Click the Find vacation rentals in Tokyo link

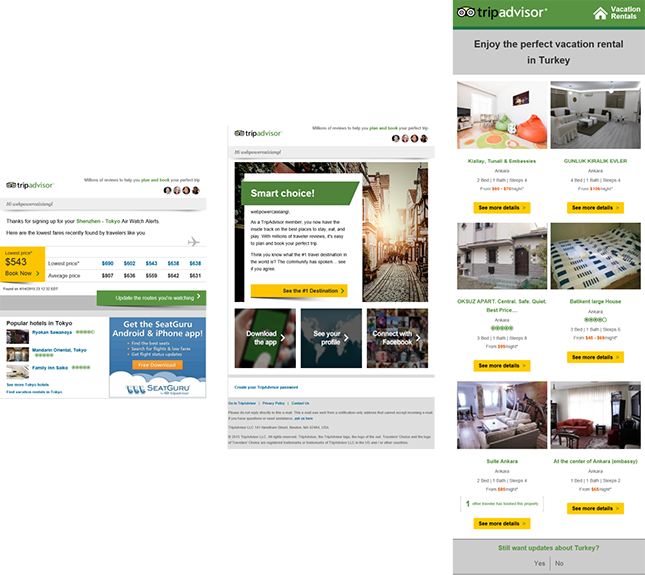click(x=34, y=392)
